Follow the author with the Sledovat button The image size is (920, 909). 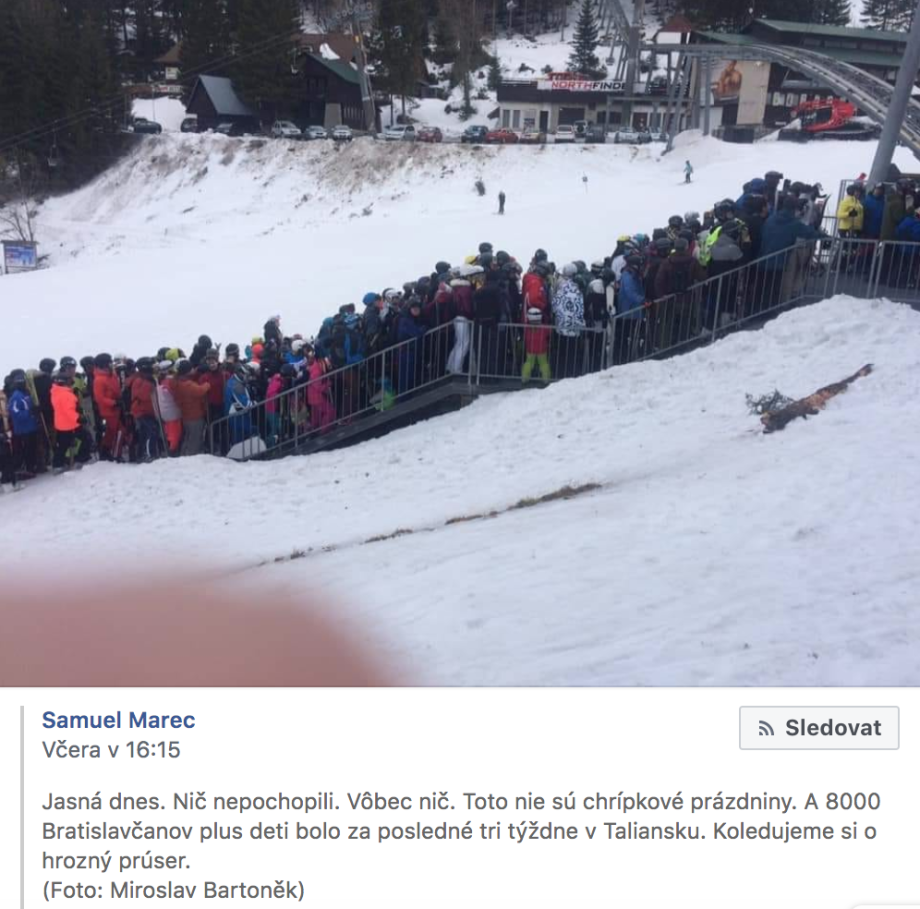[x=819, y=728]
